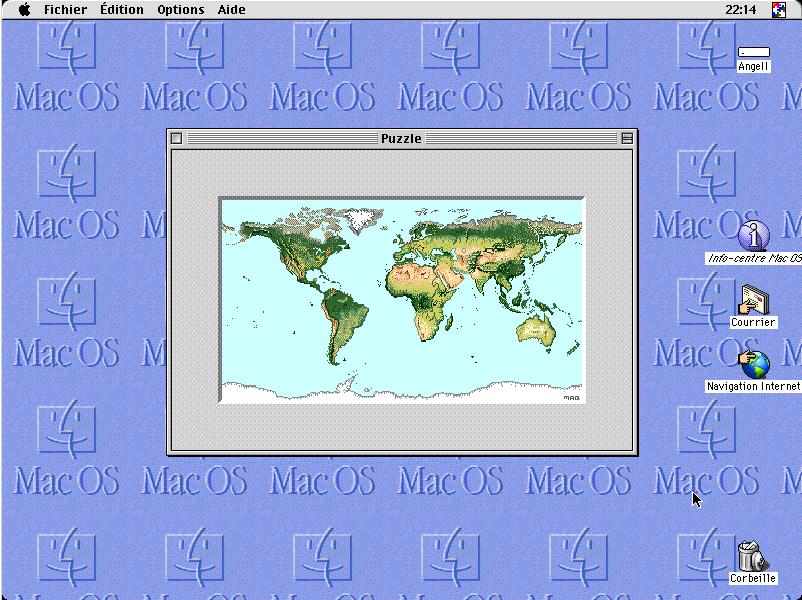Select the Corbeille trash icon
The width and height of the screenshot is (802, 600).
pos(752,556)
